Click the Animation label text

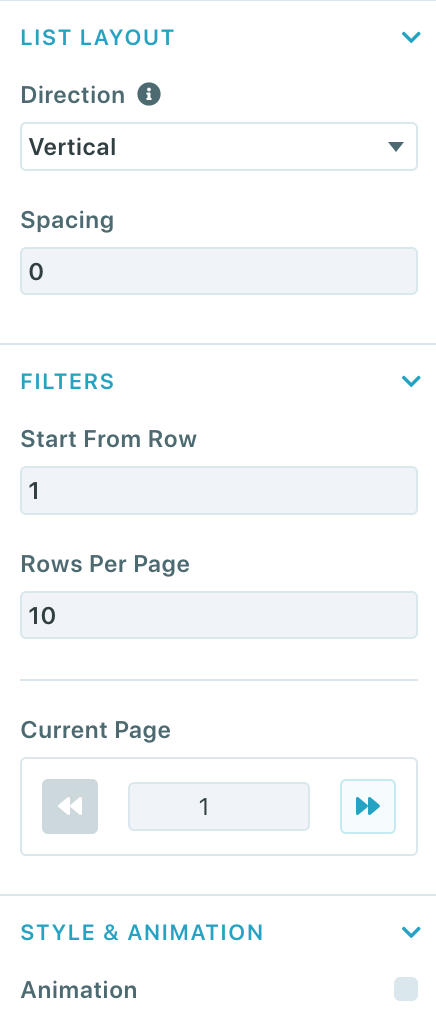[x=79, y=990]
